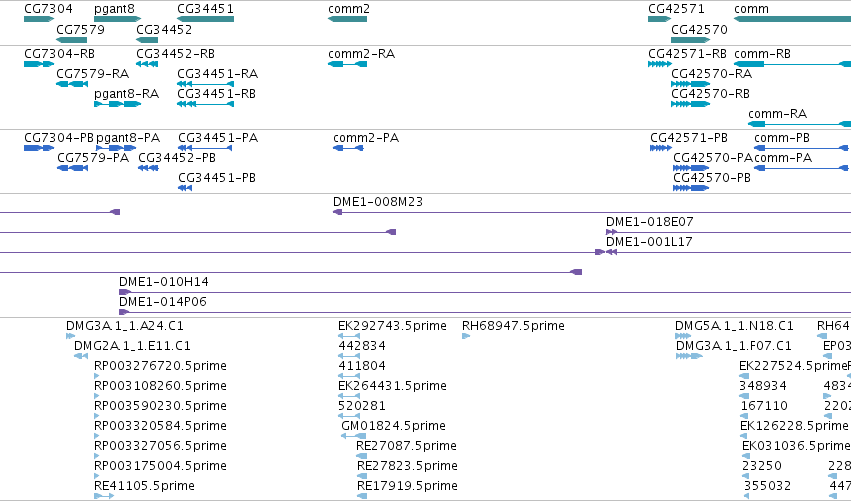The width and height of the screenshot is (851, 501).
Task: Click EST RP003320584.5prime
Action: [97, 436]
